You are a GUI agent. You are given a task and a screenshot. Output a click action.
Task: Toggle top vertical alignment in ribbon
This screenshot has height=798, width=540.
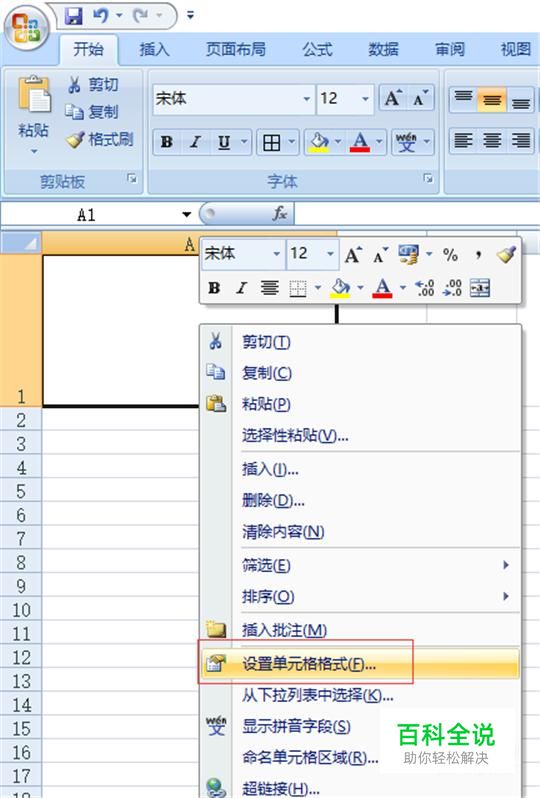pyautogui.click(x=463, y=99)
